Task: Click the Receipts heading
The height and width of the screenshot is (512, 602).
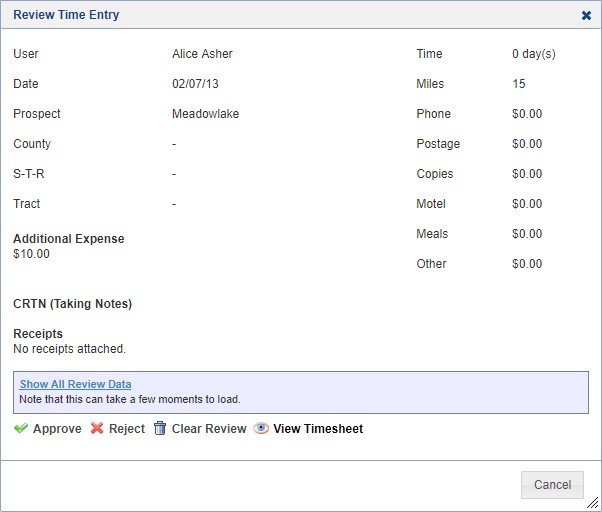Action: point(38,334)
